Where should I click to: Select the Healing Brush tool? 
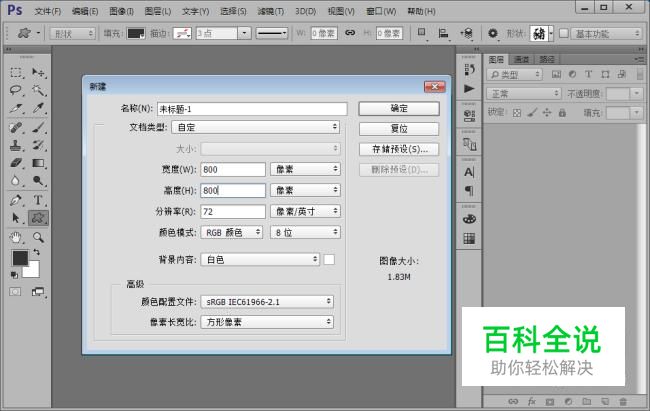16,127
